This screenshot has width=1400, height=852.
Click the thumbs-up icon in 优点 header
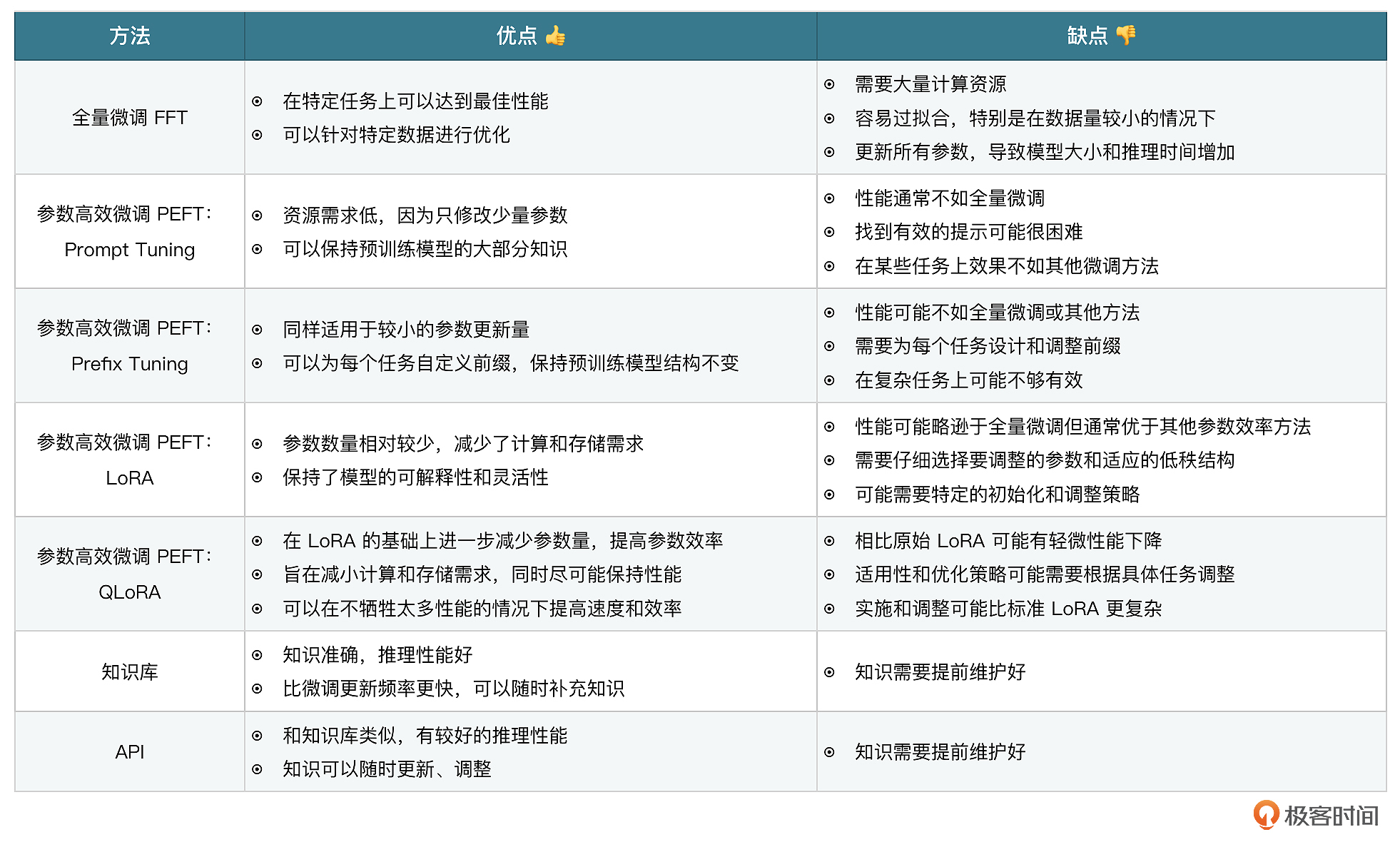(555, 35)
